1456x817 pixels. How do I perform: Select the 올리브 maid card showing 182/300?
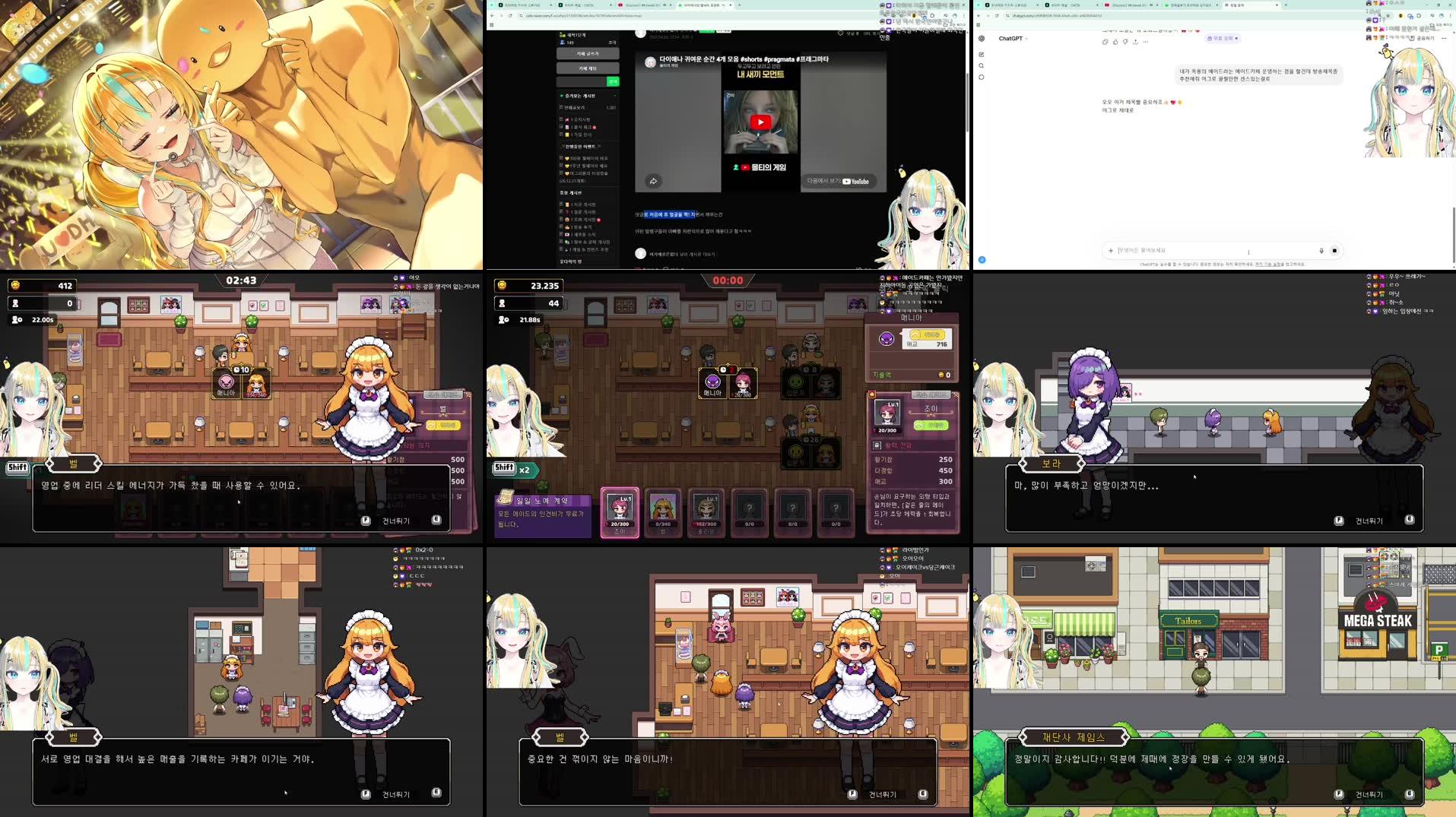coord(706,513)
